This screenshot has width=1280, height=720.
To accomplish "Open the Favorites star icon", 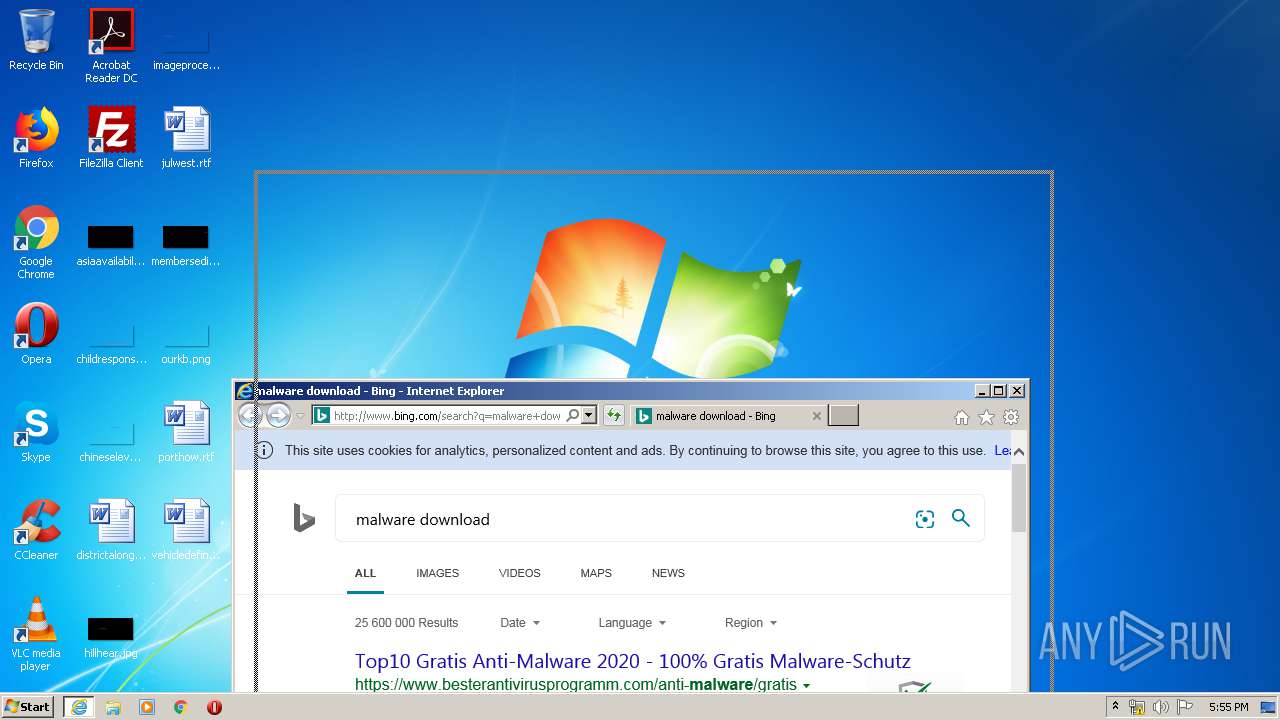I will click(x=986, y=417).
